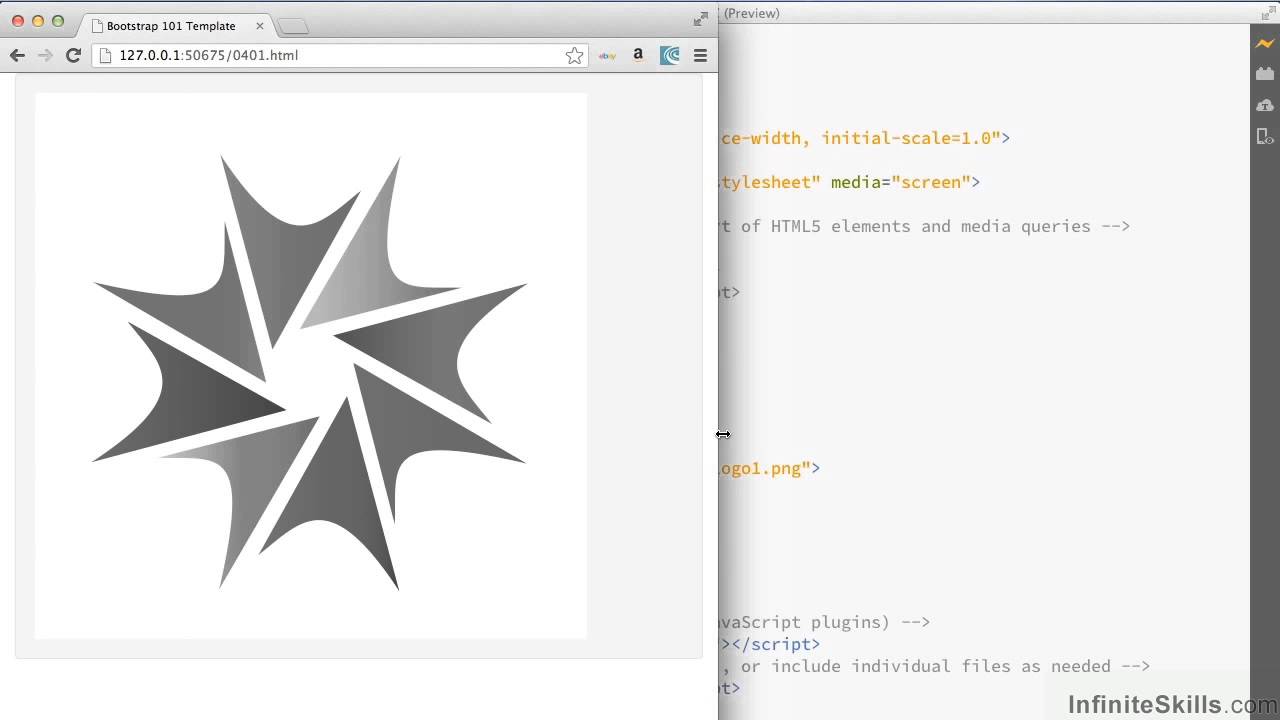Open the Extension Manager brick icon in Brackets

click(x=1265, y=74)
